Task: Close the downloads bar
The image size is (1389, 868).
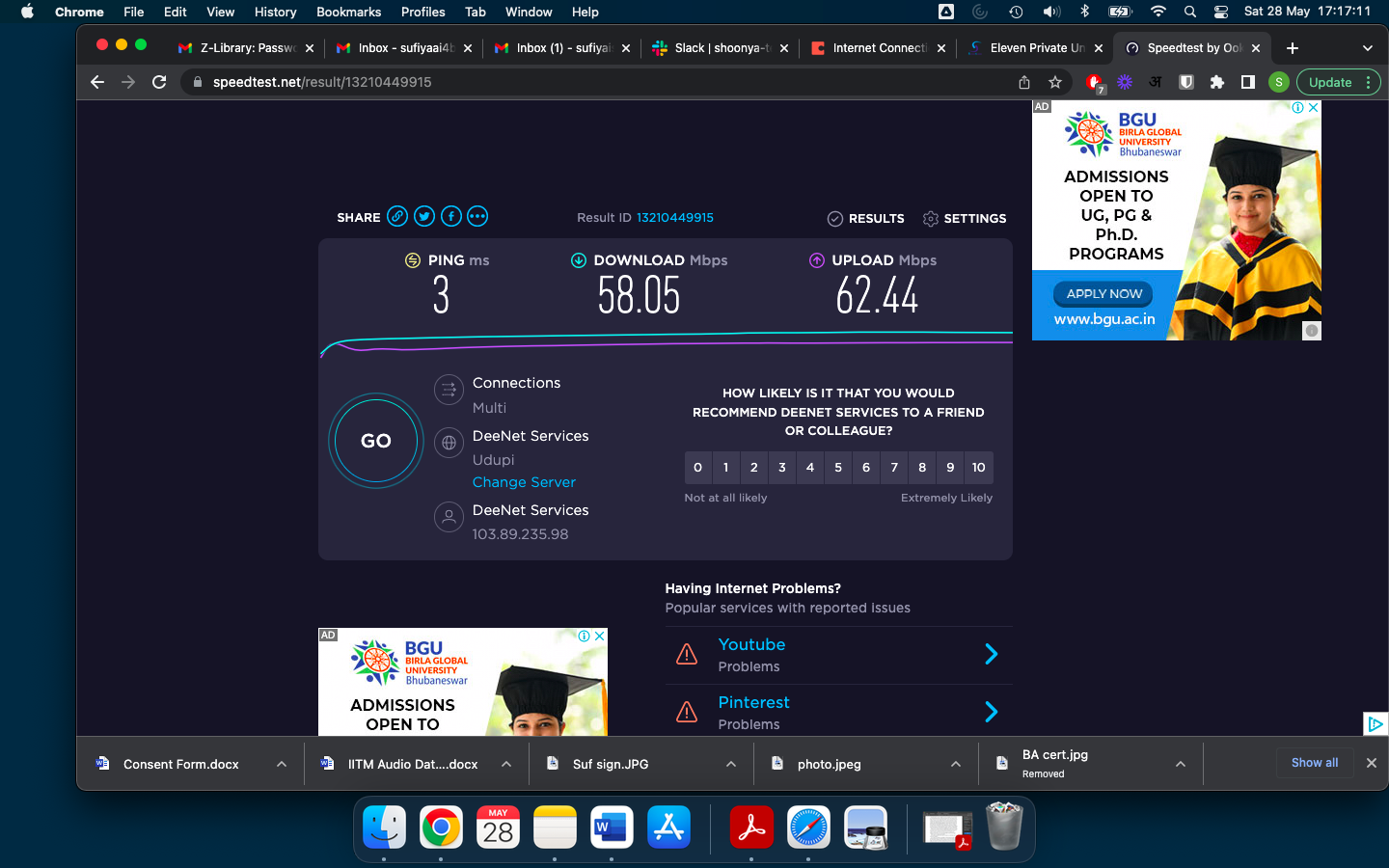Action: tap(1372, 763)
